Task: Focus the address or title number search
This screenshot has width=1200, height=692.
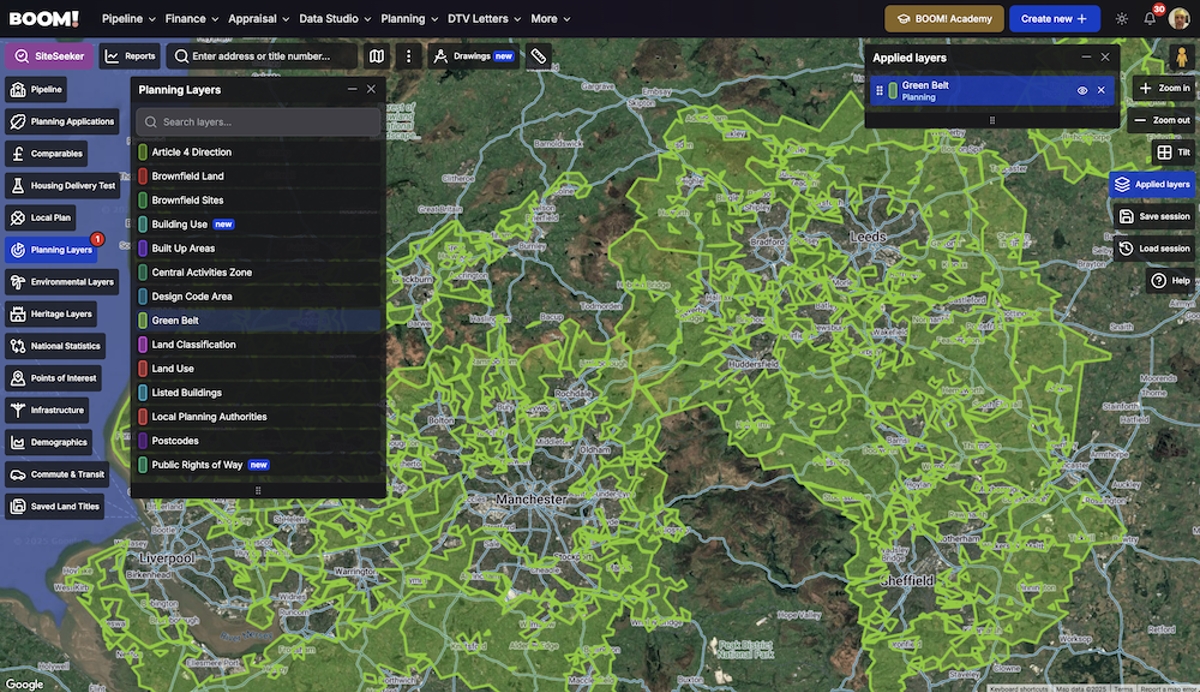Action: point(262,56)
